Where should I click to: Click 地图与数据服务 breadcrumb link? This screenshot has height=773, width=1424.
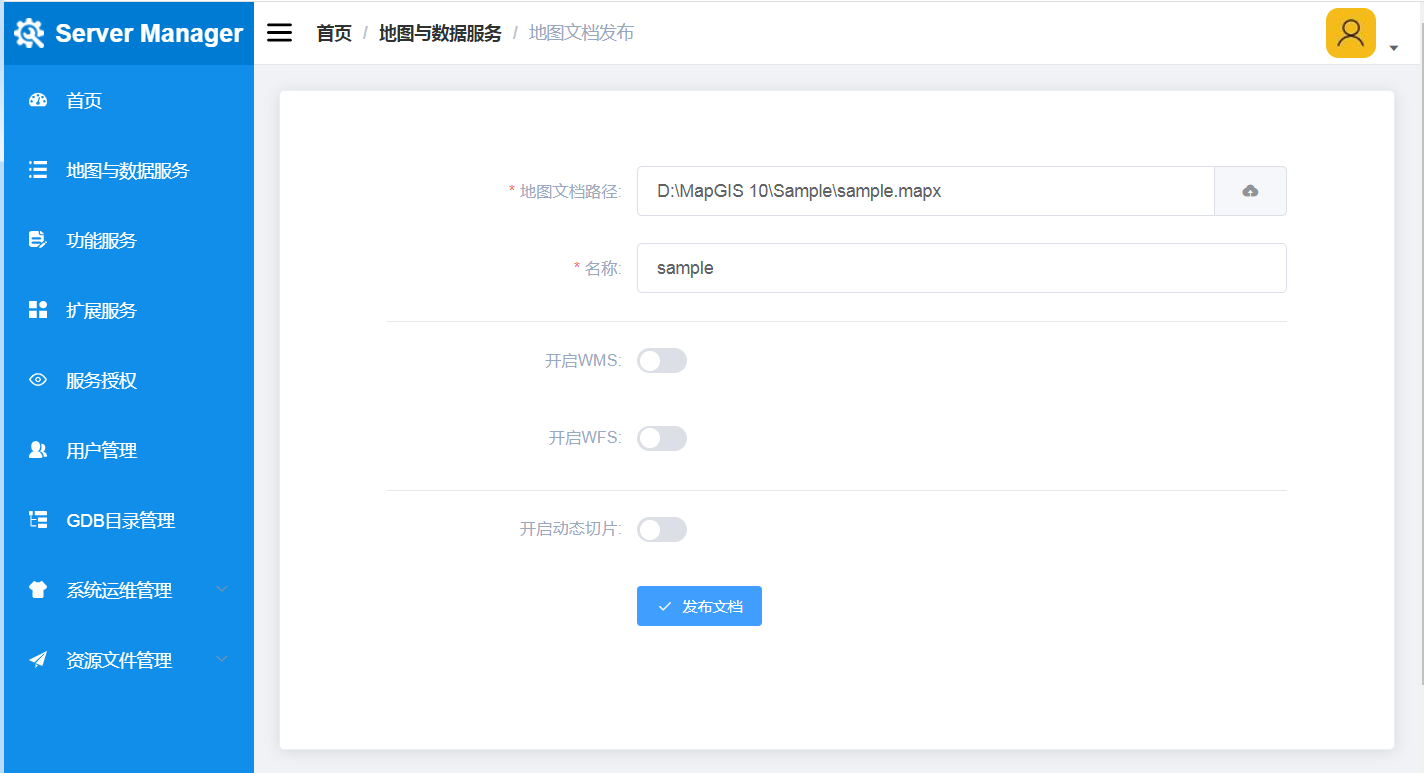(440, 33)
